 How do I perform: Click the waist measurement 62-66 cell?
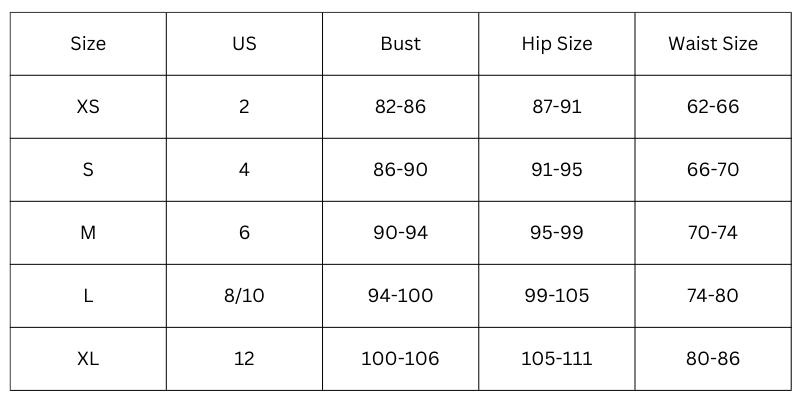click(x=713, y=107)
